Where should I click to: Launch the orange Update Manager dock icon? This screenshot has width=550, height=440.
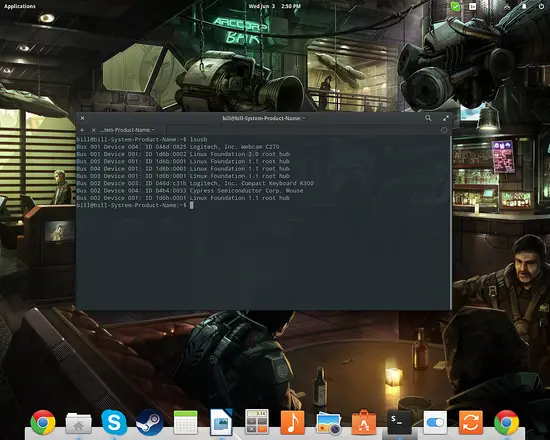click(x=471, y=422)
